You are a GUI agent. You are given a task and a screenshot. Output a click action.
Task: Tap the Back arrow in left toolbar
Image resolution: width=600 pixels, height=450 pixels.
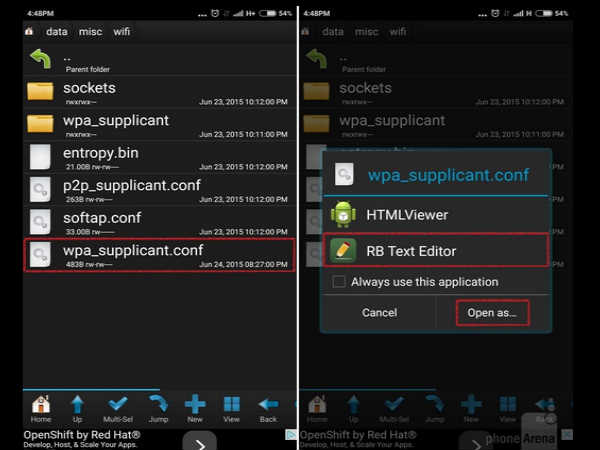268,407
